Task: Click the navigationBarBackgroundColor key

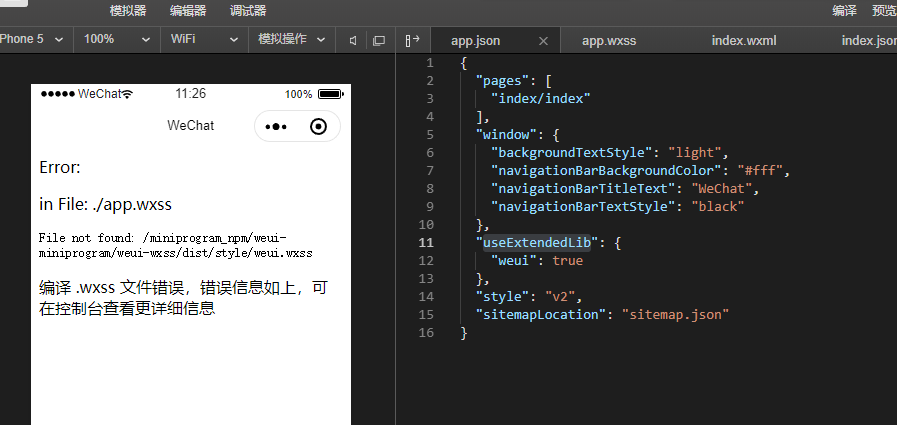Action: (606, 170)
